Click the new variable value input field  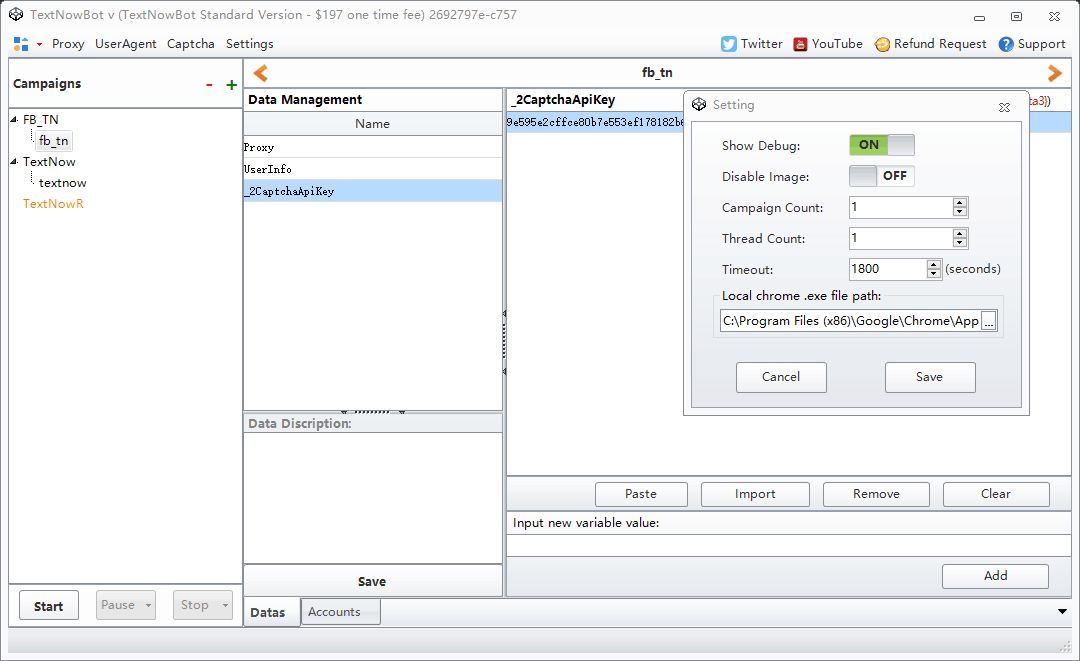pos(788,545)
